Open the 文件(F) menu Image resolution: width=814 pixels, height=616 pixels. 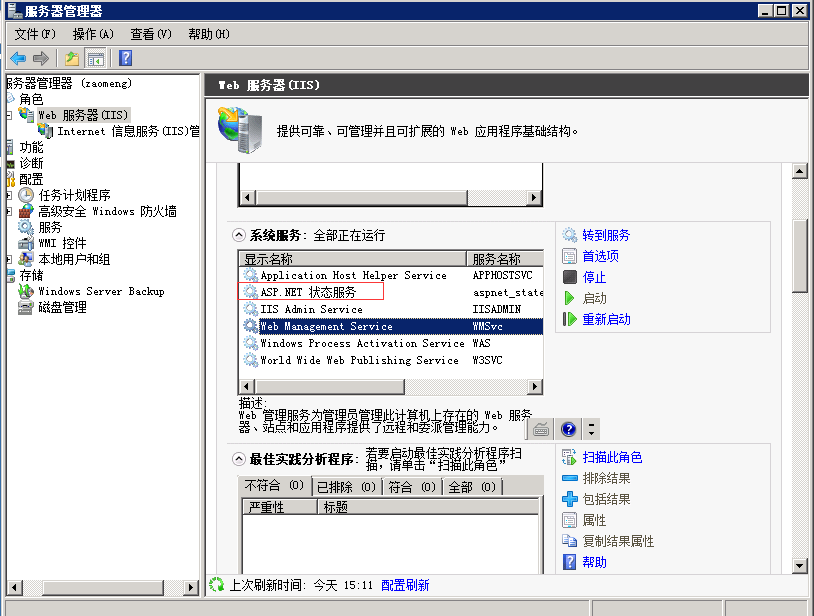coord(35,34)
